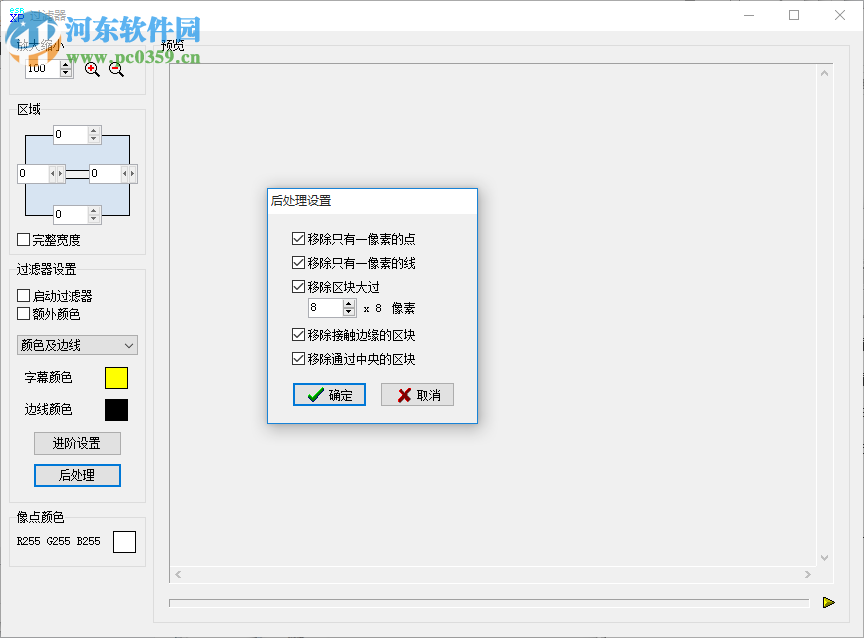
Task: Uncheck 移除接触边缘的区块 in the dialog
Action: (x=298, y=336)
